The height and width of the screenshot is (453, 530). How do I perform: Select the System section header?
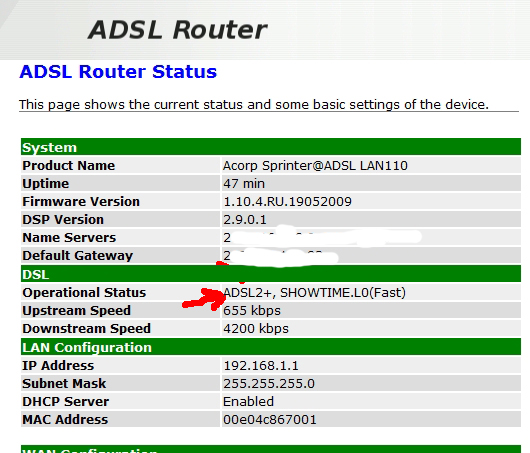(x=271, y=147)
